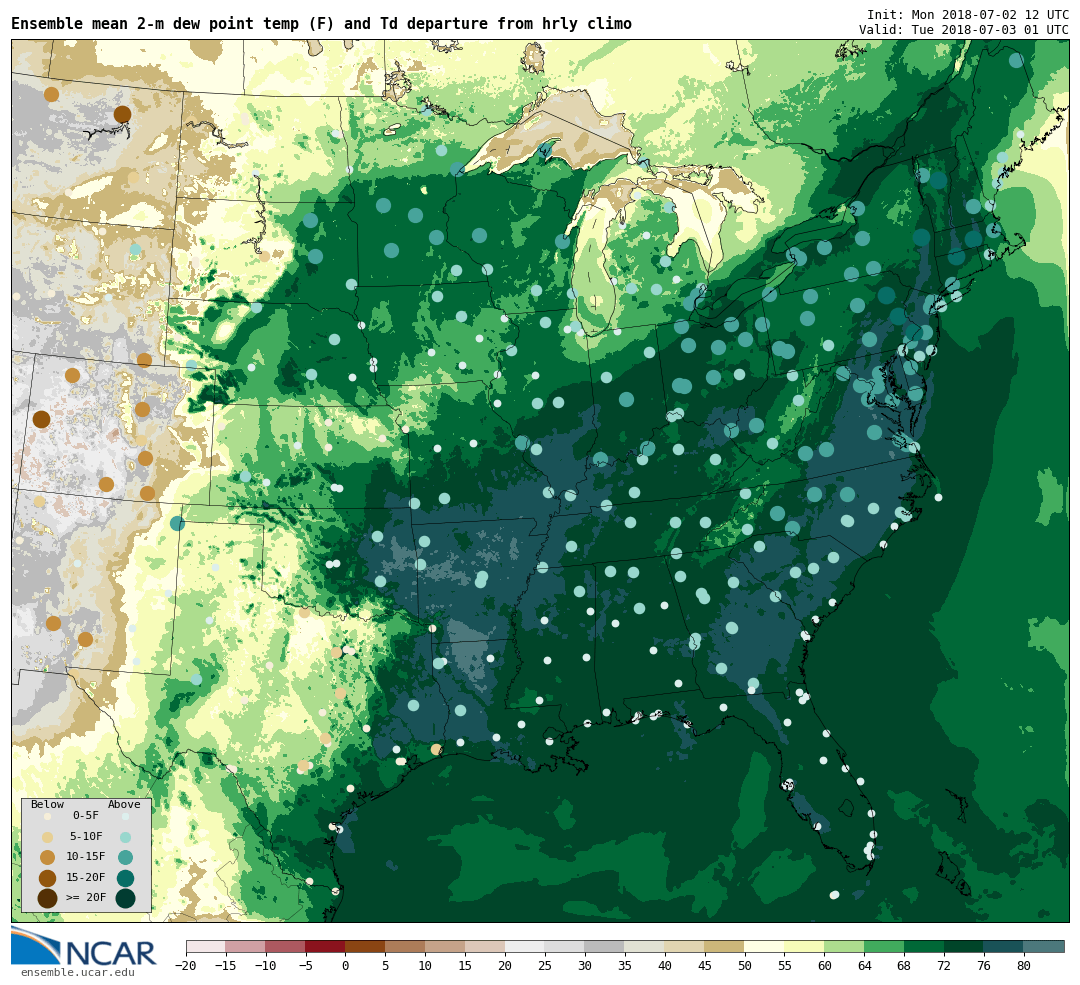This screenshot has width=1080, height=985.
Task: Select the Below 10-15F legend circle
Action: (x=48, y=858)
